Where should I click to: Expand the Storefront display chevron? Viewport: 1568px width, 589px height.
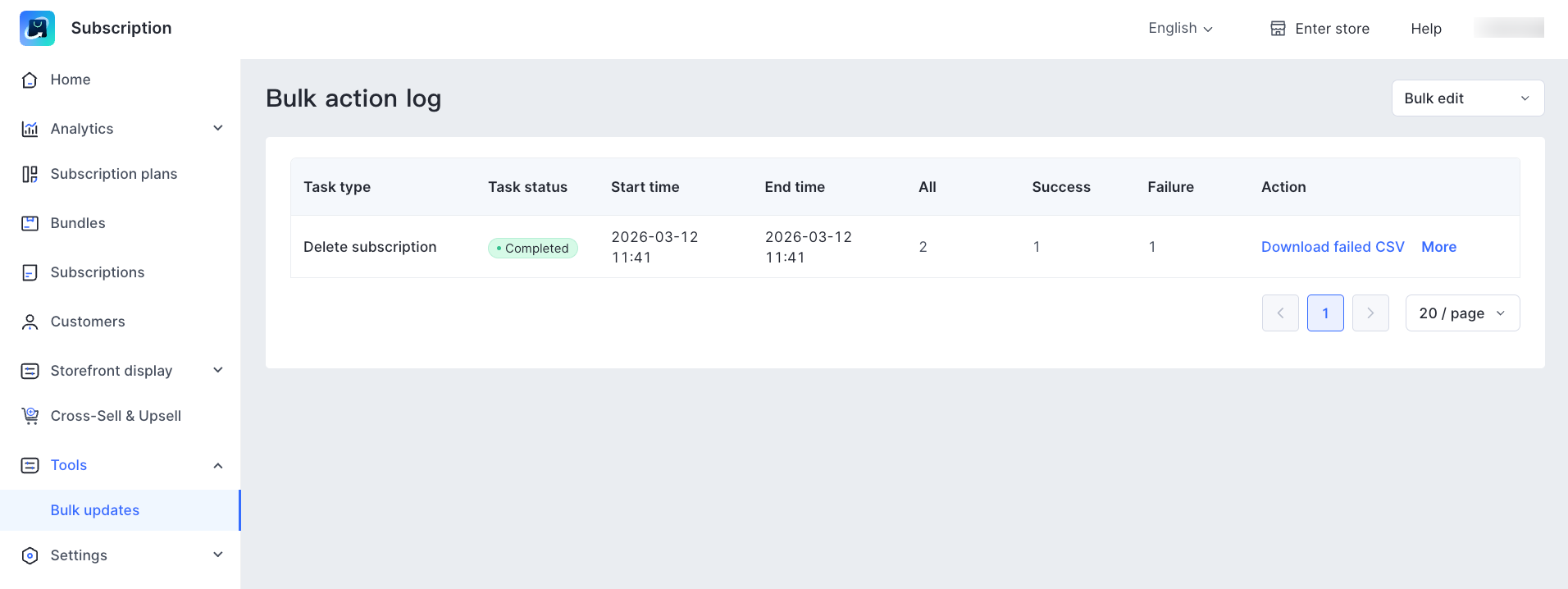(x=218, y=370)
